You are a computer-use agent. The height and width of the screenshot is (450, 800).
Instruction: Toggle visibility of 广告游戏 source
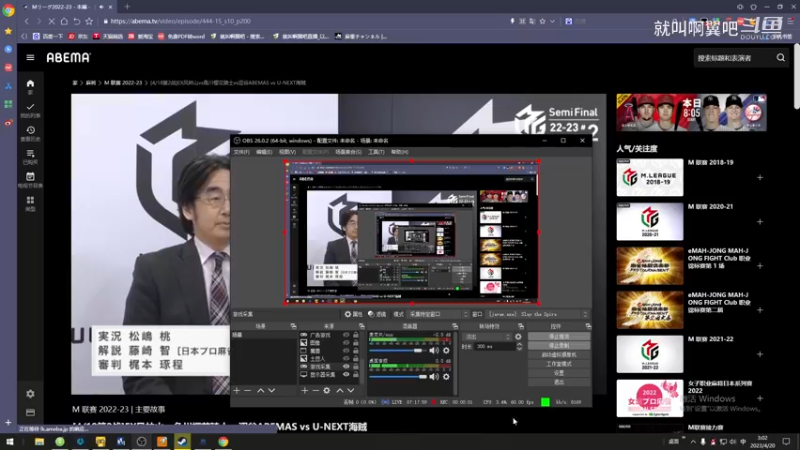(x=346, y=335)
